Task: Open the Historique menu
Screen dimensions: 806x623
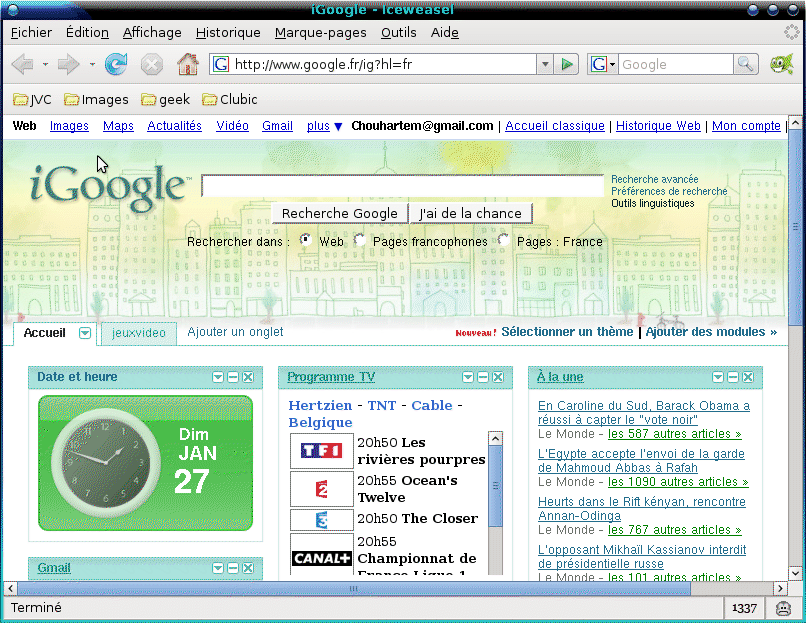Action: pyautogui.click(x=228, y=32)
